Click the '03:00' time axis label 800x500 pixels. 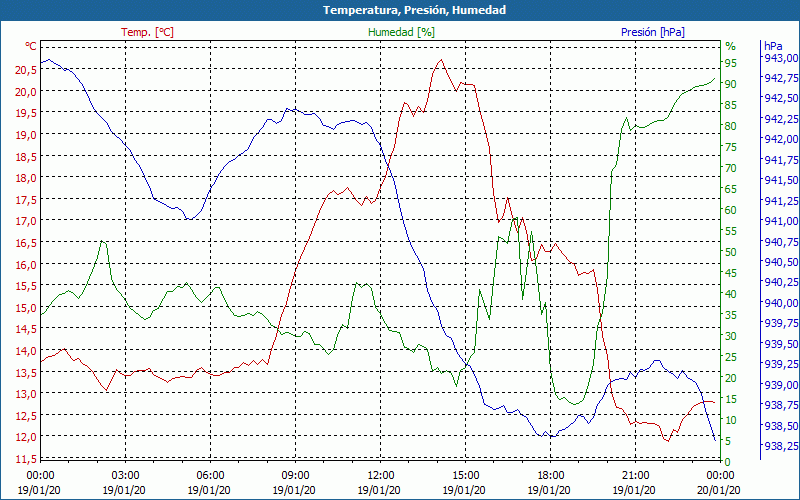tap(125, 475)
